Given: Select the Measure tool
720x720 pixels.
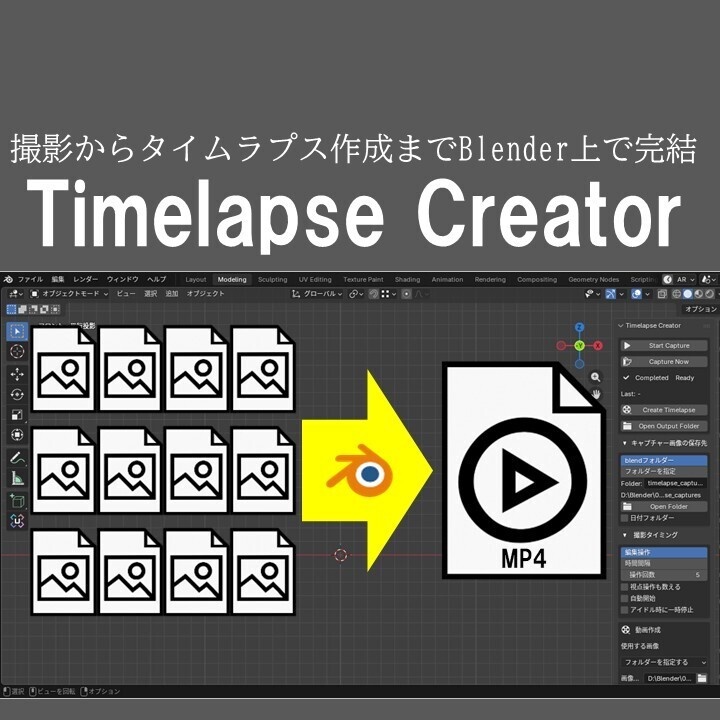Looking at the screenshot, I should tap(17, 478).
